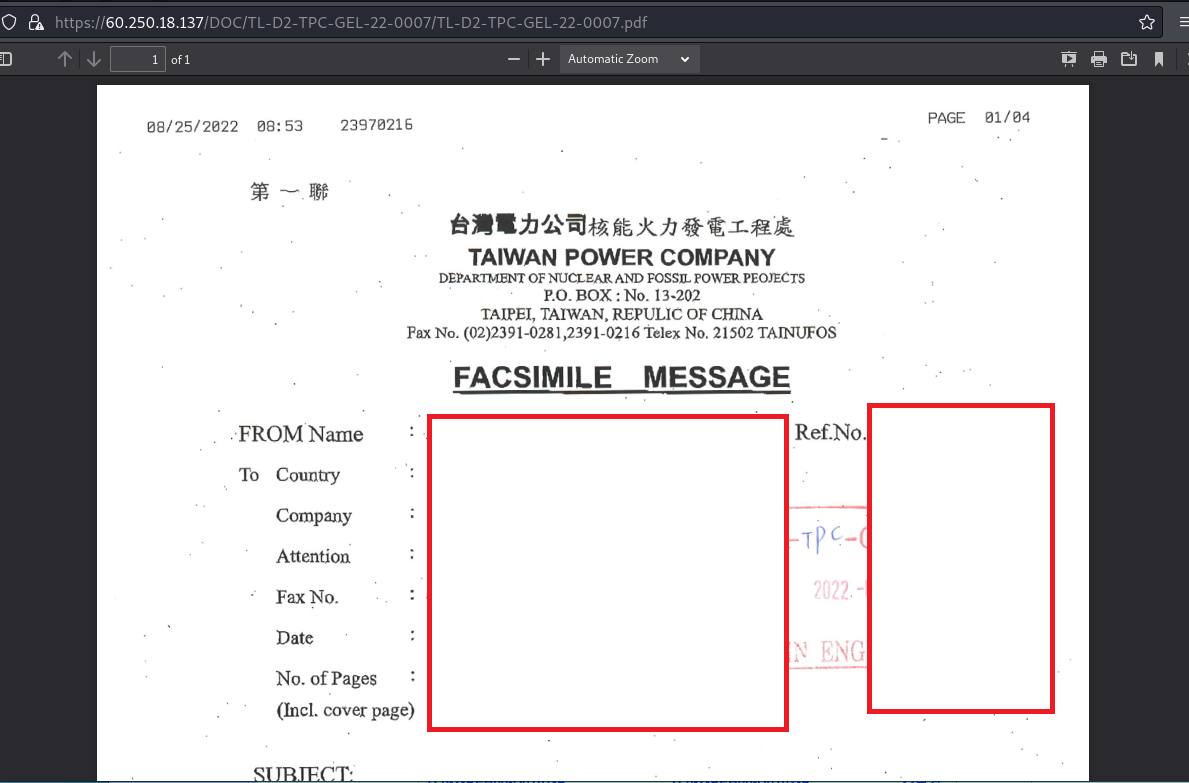Click the '23970216' fax number text
Viewport: 1189px width, 783px height.
377,125
